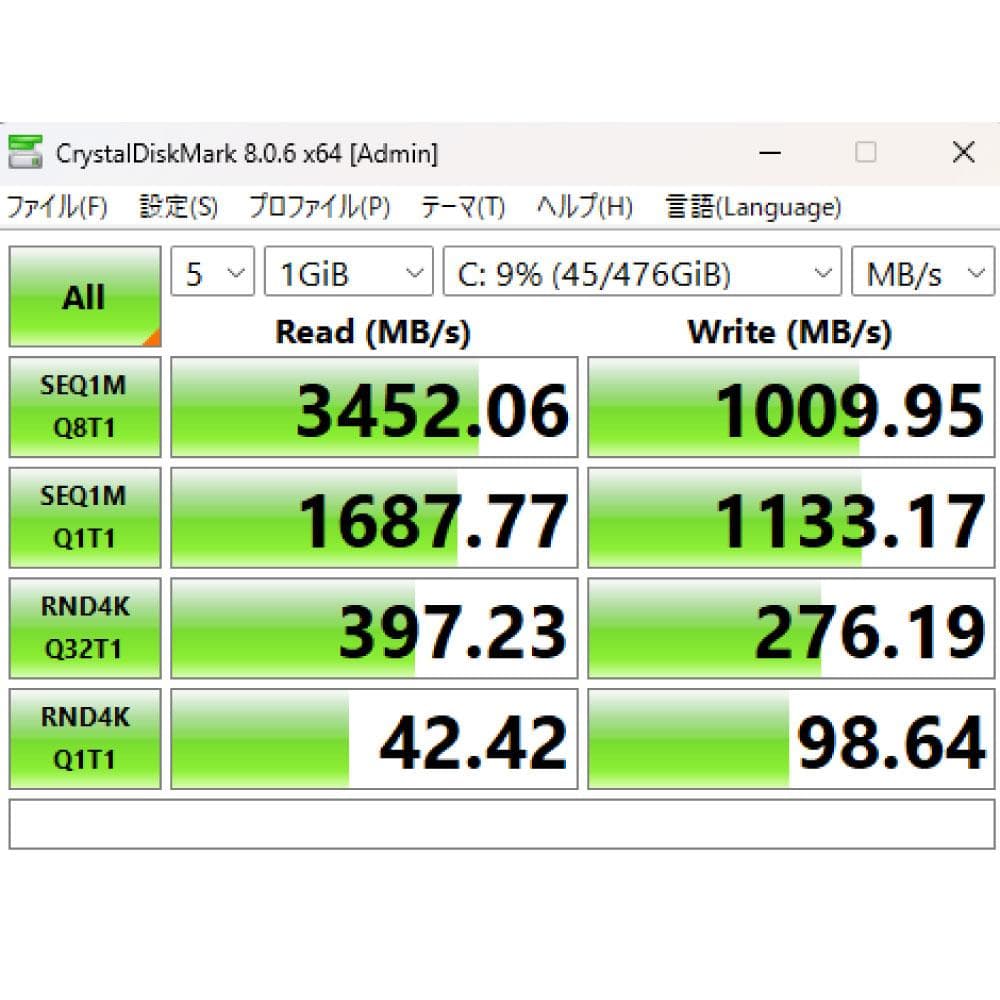
Task: Minimize the CrystalDiskMark window
Action: [x=769, y=152]
